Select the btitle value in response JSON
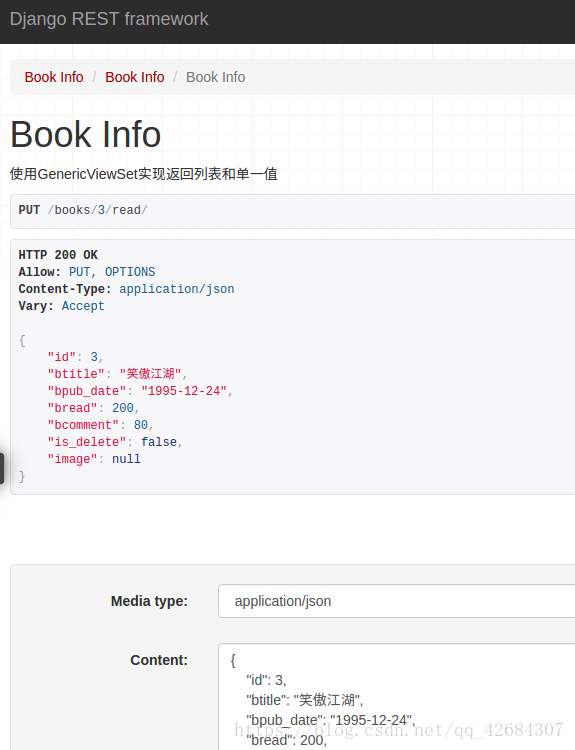Image resolution: width=575 pixels, height=750 pixels. pos(150,374)
